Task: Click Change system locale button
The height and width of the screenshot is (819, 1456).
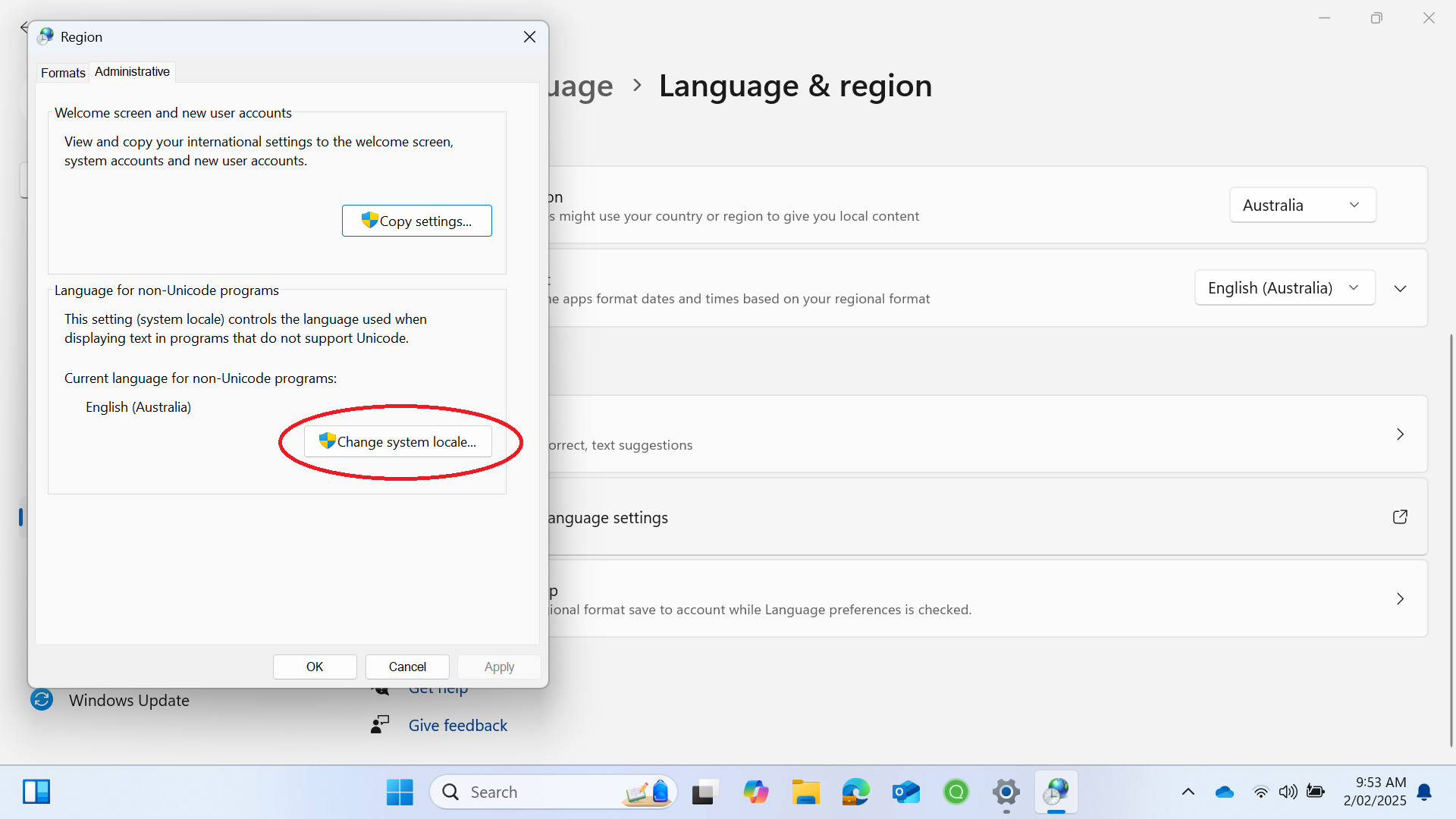Action: point(398,441)
